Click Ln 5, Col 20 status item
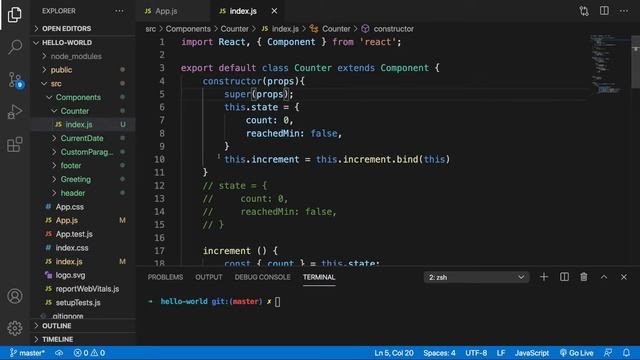 (x=394, y=353)
